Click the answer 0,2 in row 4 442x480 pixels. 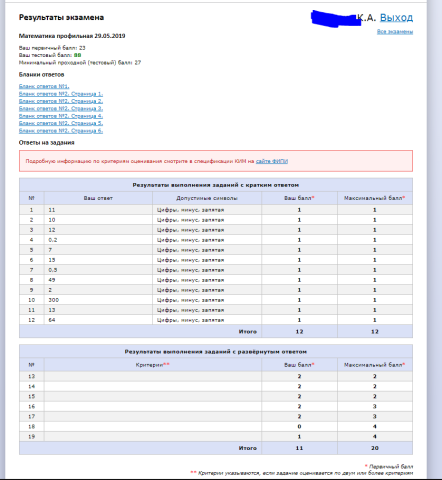(53, 240)
